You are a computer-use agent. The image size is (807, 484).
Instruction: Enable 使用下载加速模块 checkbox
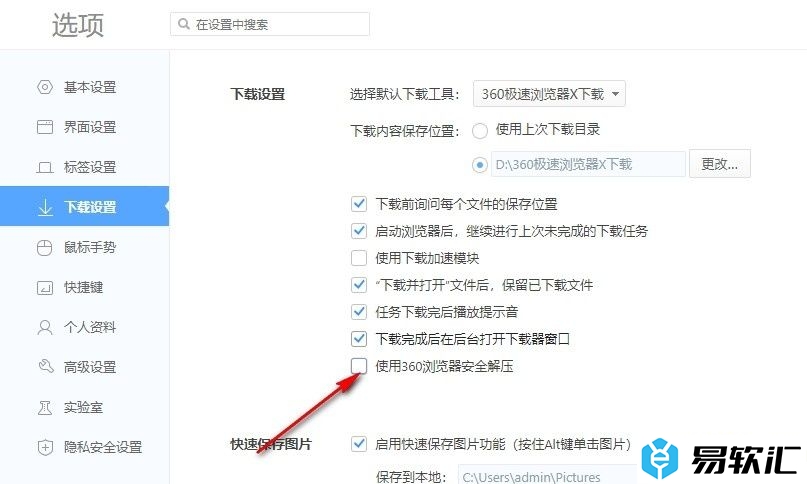tap(359, 257)
